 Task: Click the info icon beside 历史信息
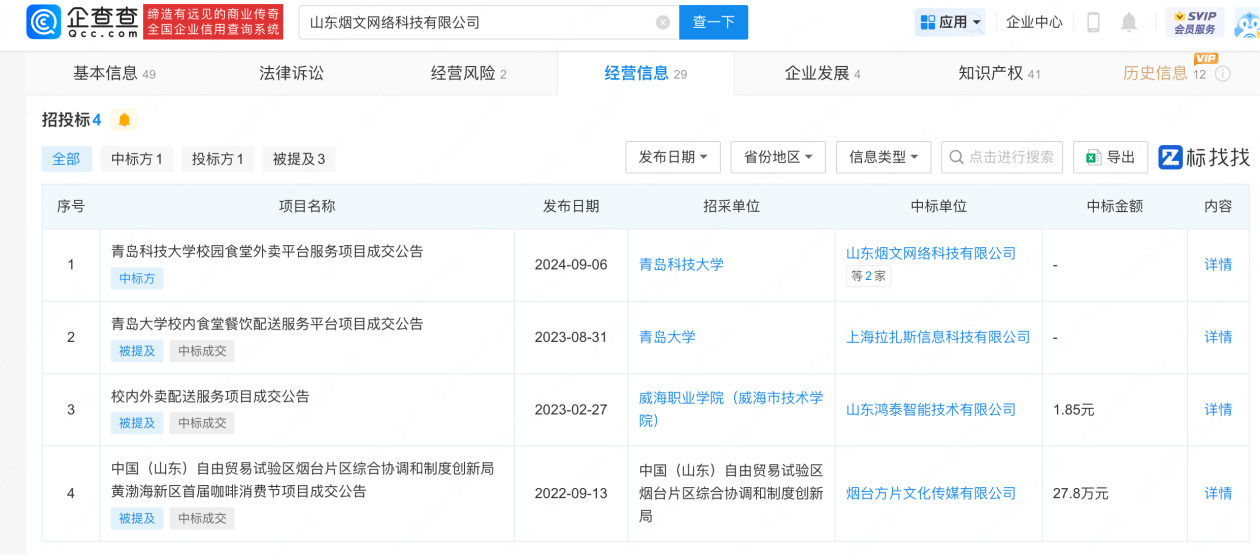1223,74
